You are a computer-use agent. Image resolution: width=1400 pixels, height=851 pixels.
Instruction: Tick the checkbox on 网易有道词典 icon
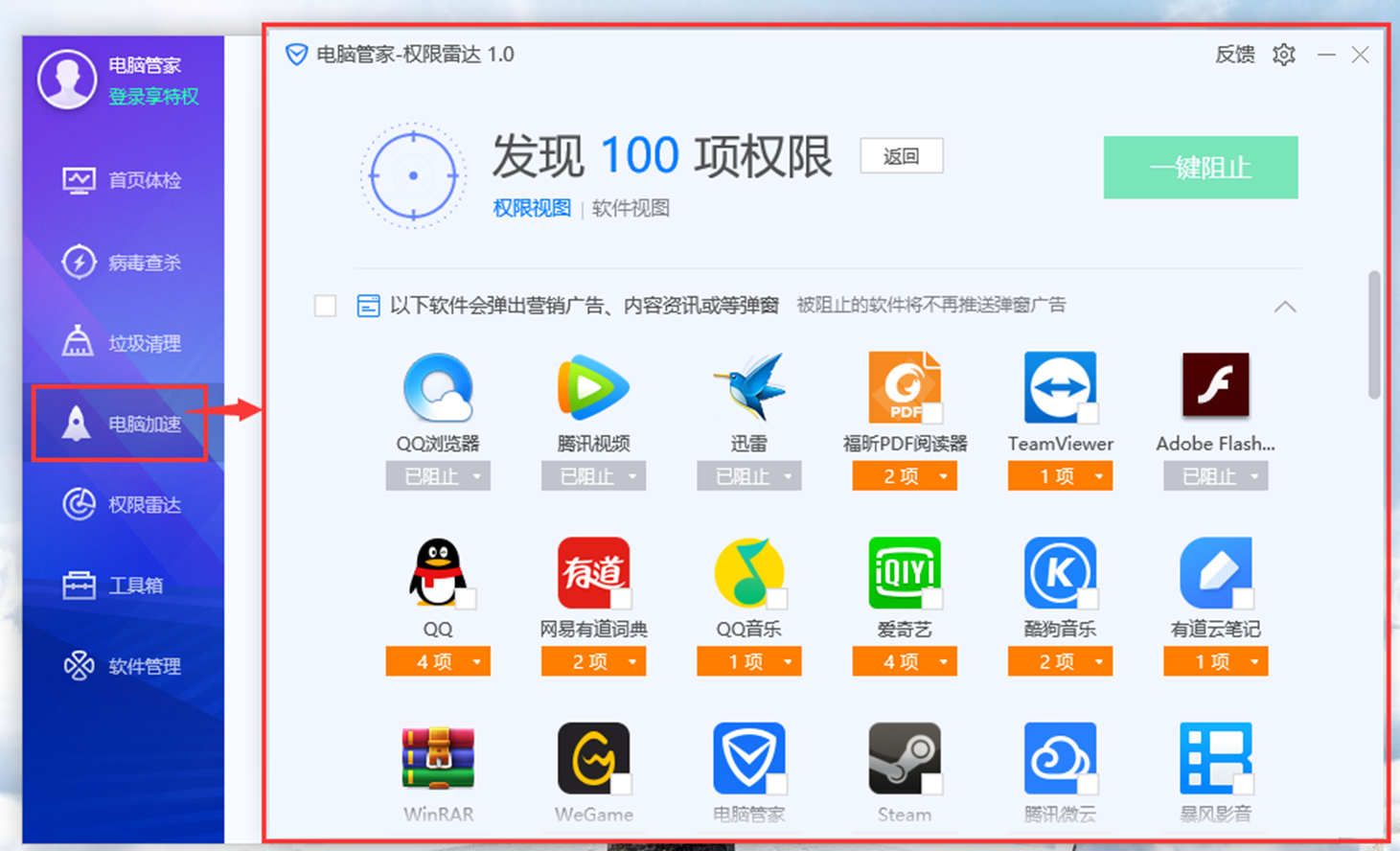[x=621, y=599]
